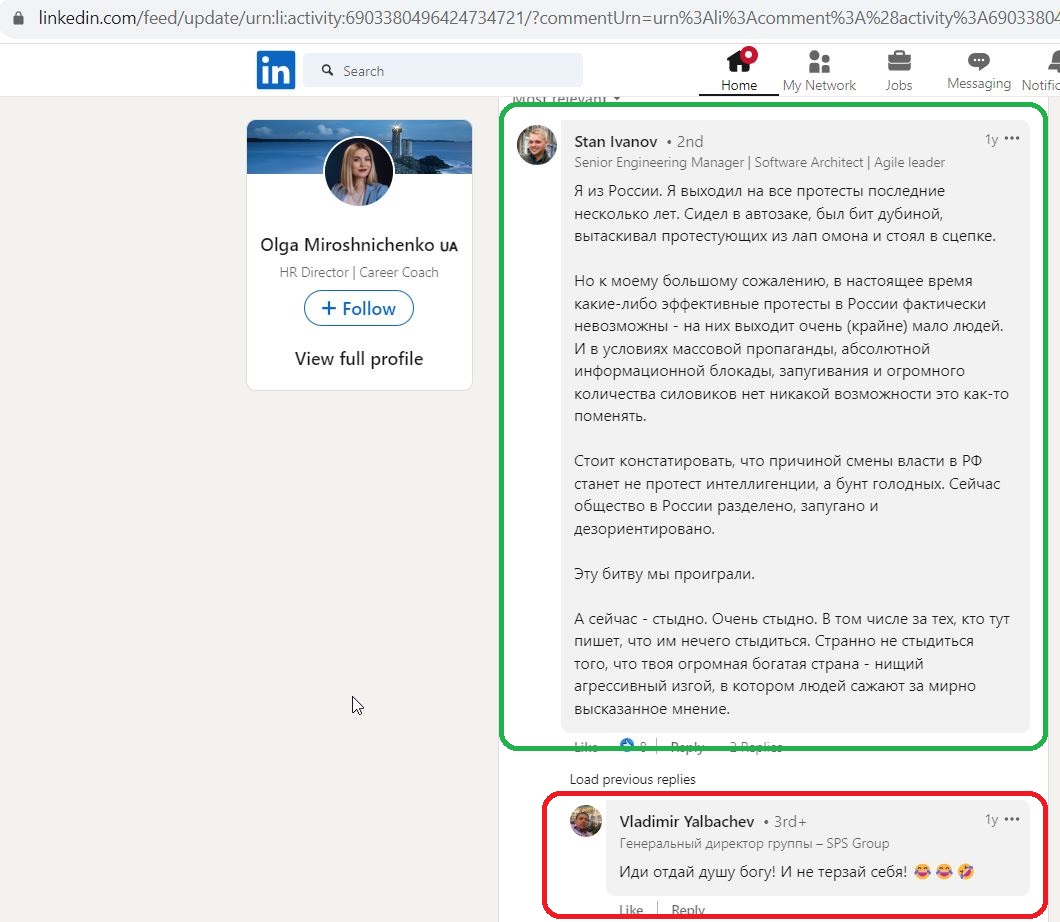Click the browser address bar URL
Image resolution: width=1060 pixels, height=922 pixels.
(548, 18)
